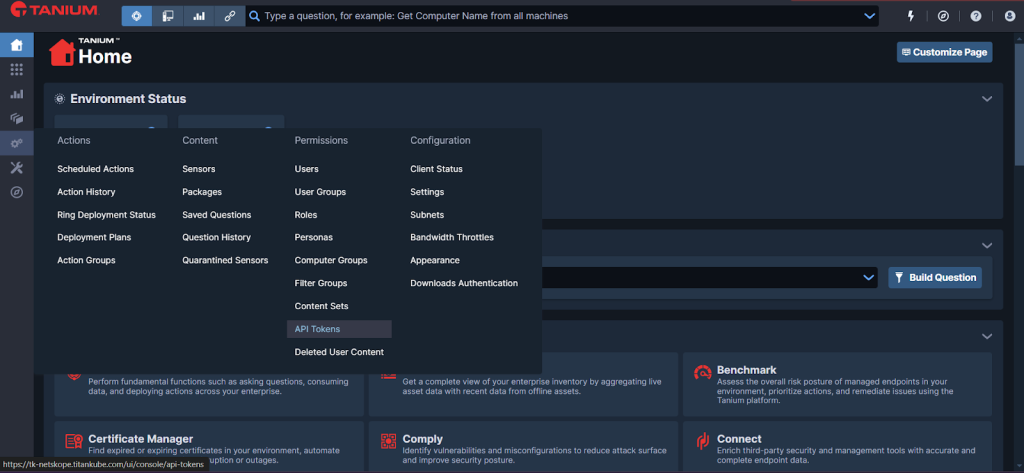Select the question mode diamond icon
The image size is (1024, 473).
(136, 16)
